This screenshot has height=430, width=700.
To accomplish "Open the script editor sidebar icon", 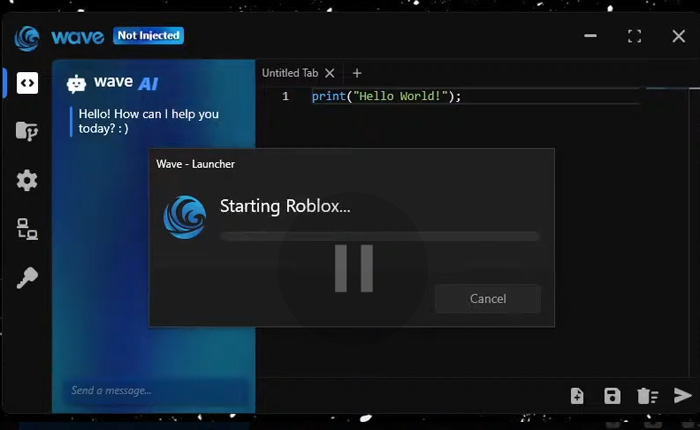I will point(27,83).
